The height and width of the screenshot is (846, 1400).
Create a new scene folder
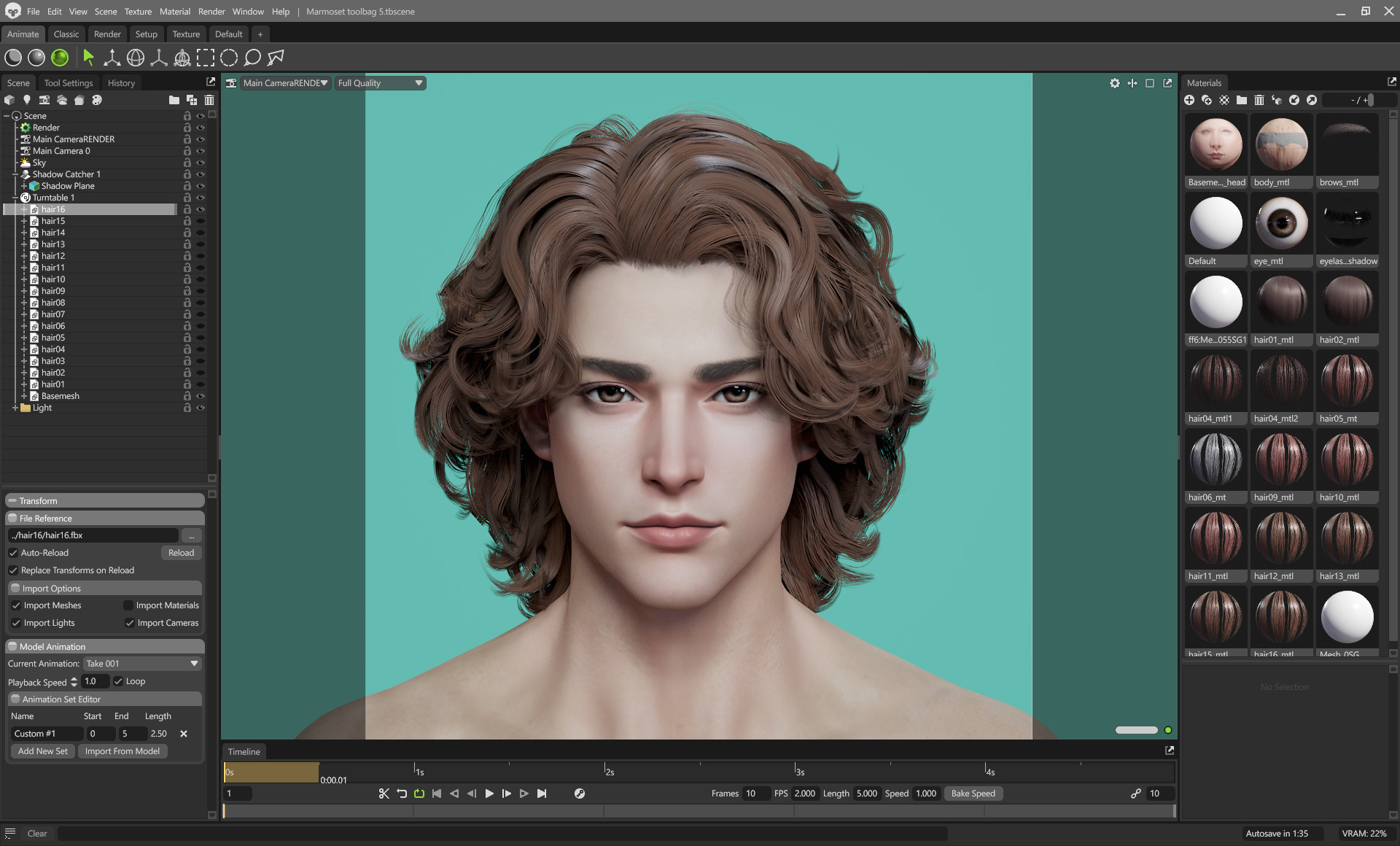click(x=174, y=100)
